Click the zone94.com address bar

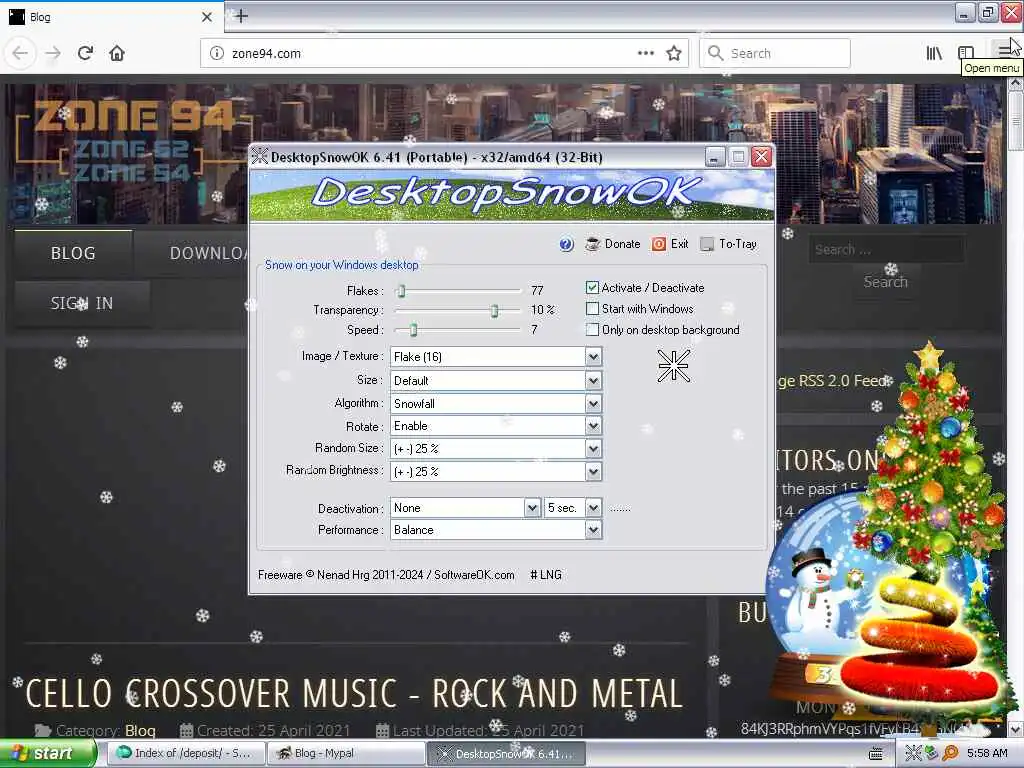pyautogui.click(x=444, y=53)
